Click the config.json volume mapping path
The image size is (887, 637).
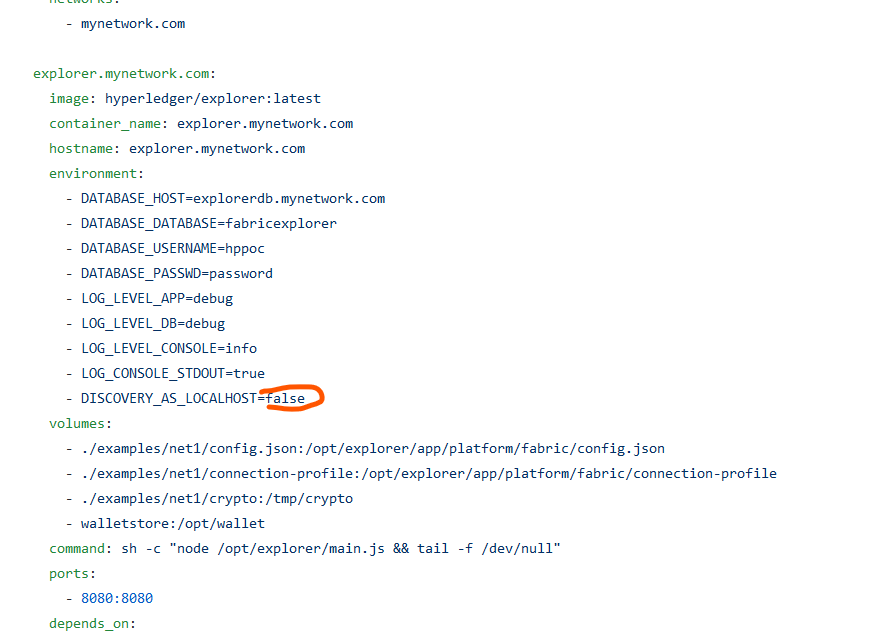(373, 448)
